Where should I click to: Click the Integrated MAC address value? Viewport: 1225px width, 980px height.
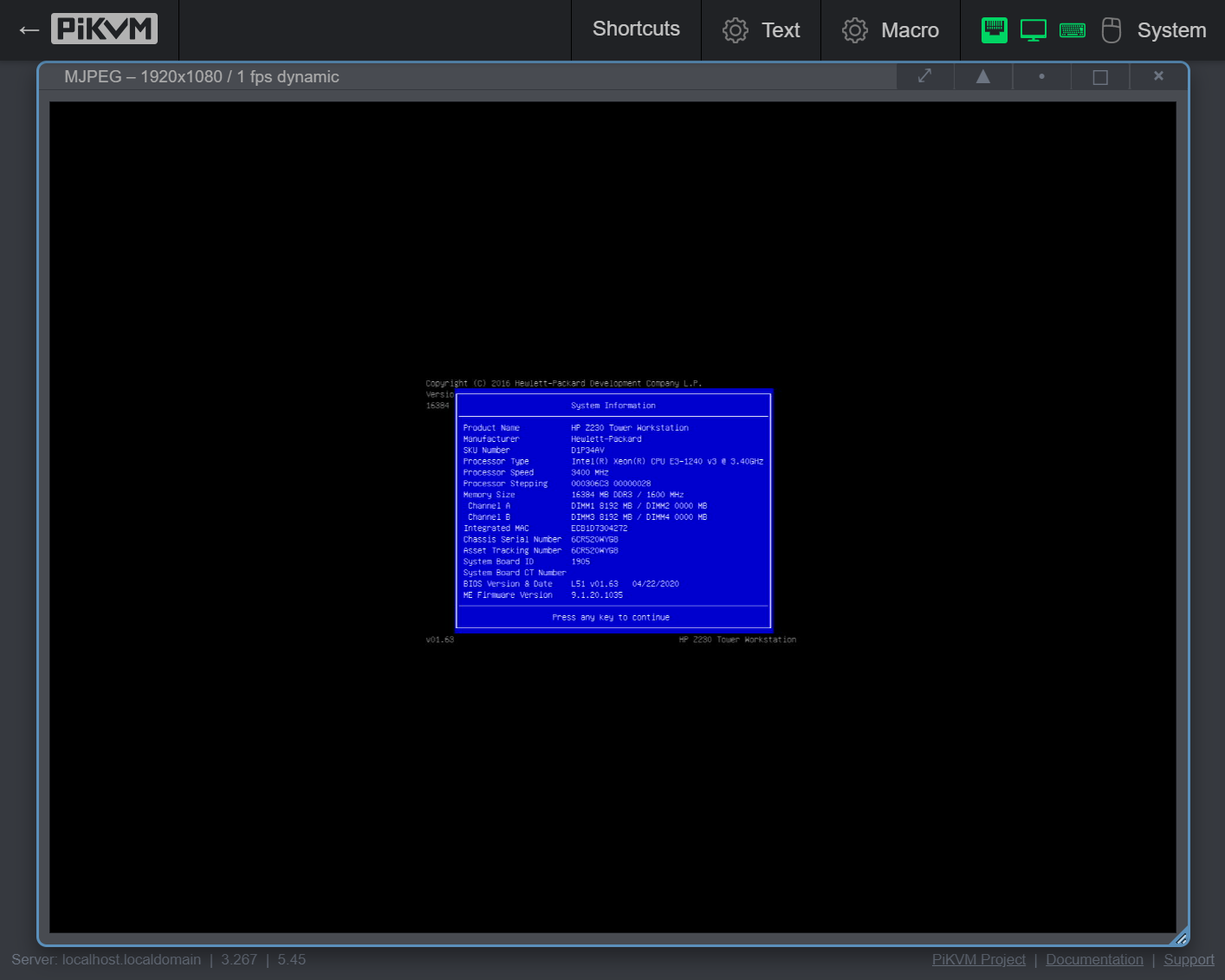pyautogui.click(x=600, y=529)
